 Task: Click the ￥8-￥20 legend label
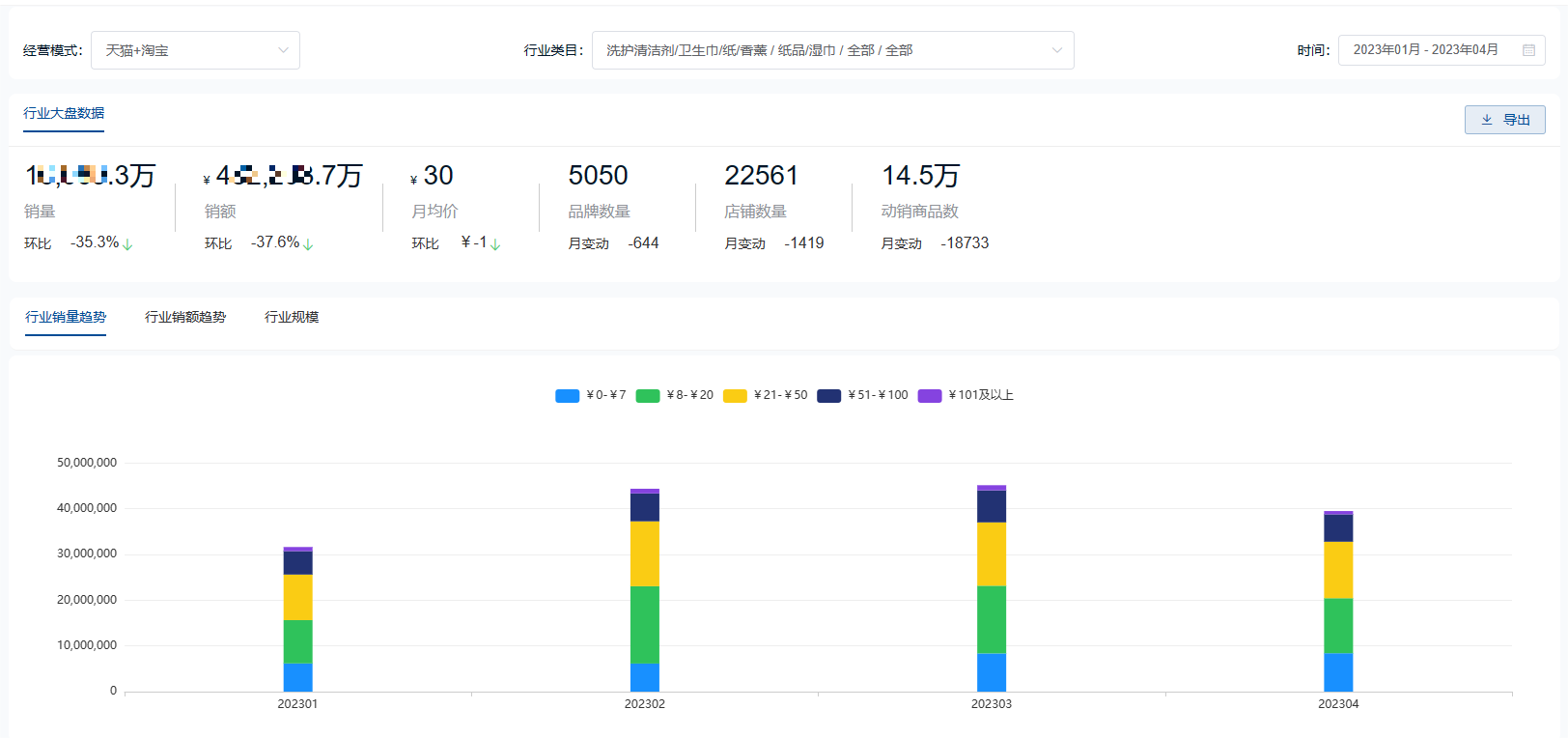click(x=689, y=395)
